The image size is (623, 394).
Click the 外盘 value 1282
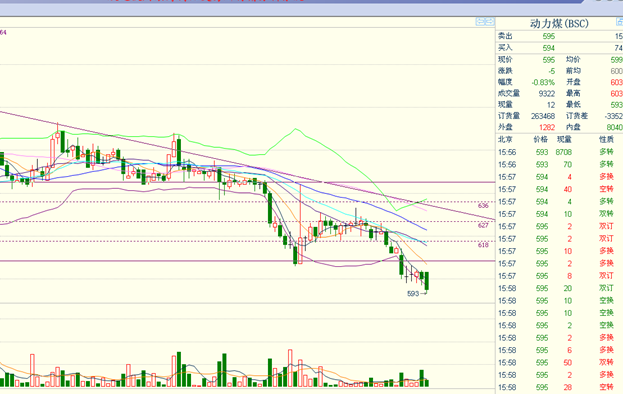[547, 127]
